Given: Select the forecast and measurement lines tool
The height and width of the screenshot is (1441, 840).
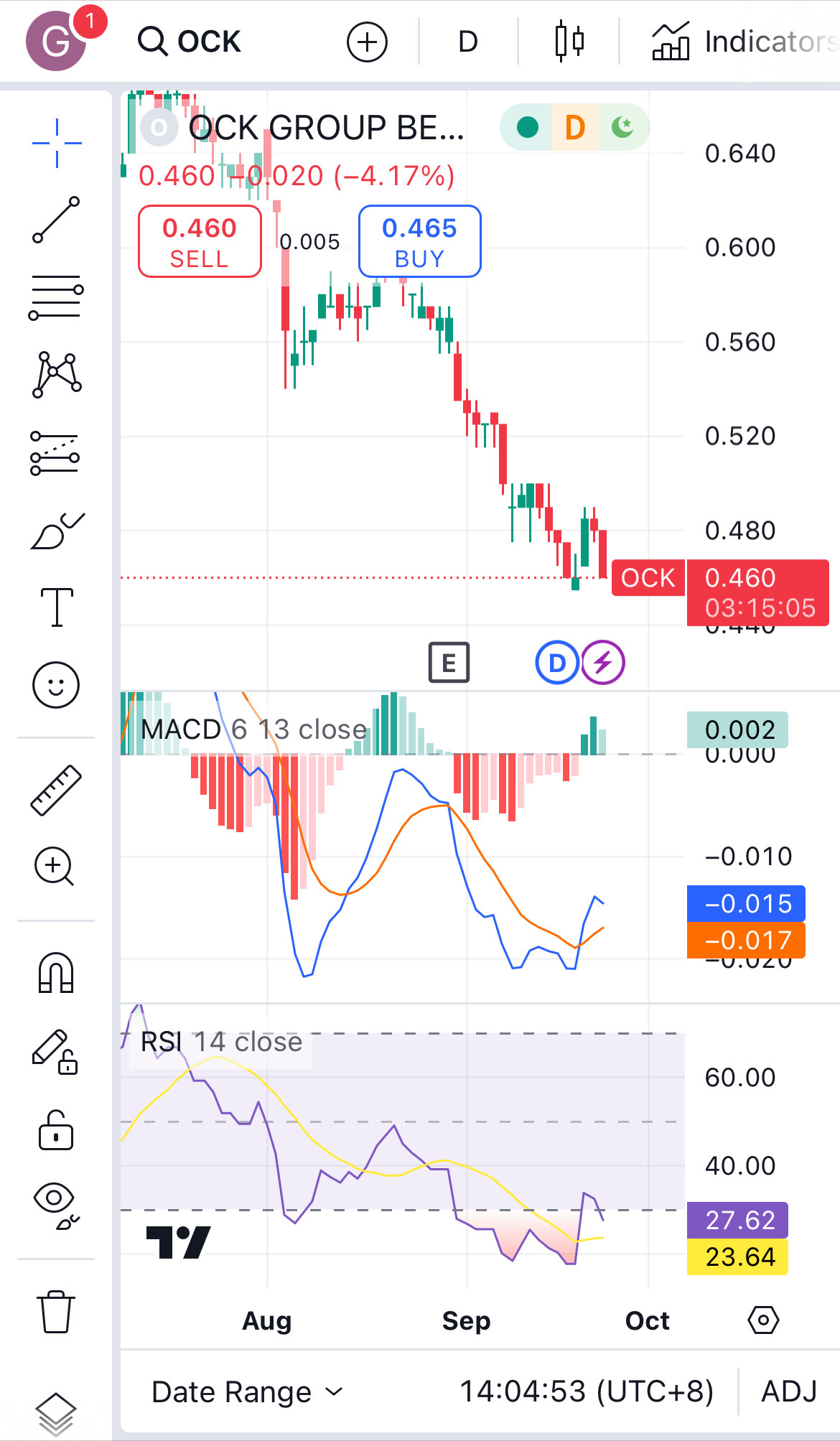Looking at the screenshot, I should pos(55,453).
